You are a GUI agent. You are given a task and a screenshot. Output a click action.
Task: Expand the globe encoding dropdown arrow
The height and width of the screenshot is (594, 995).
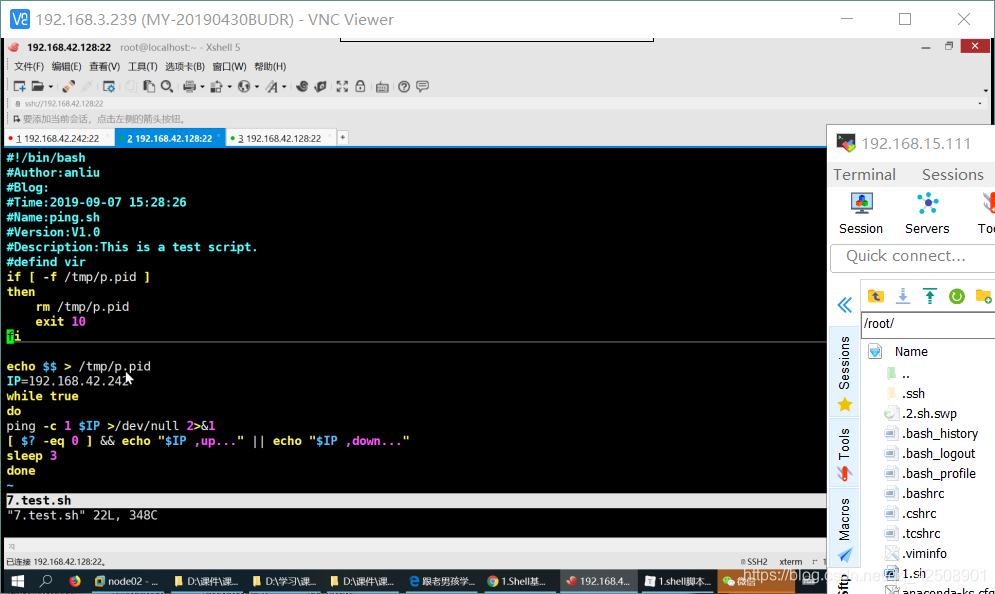256,87
